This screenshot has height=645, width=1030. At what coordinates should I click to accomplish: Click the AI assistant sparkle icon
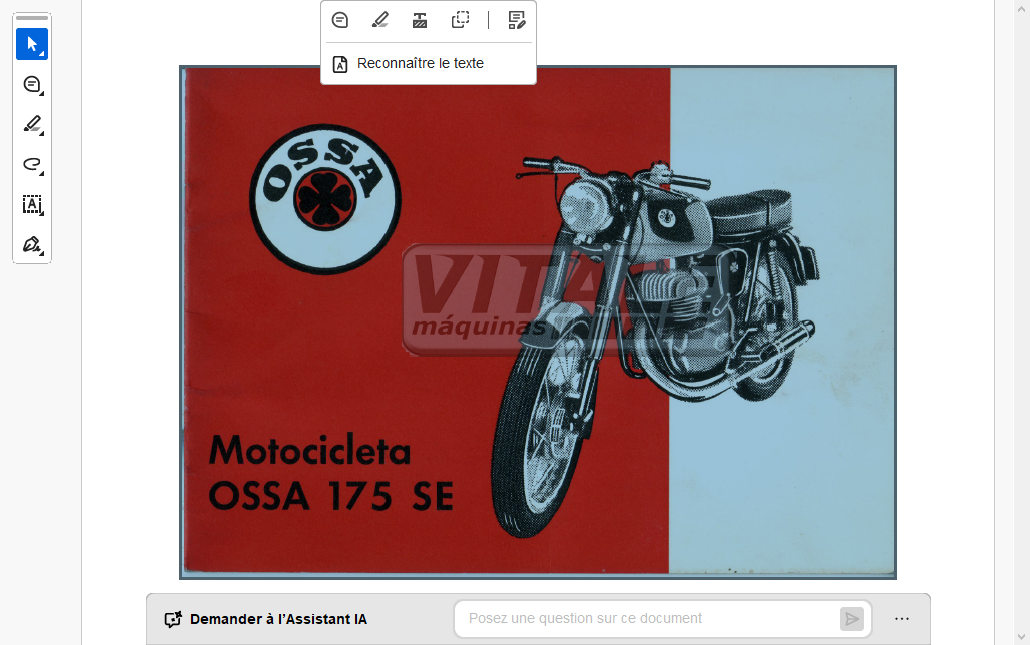[173, 619]
